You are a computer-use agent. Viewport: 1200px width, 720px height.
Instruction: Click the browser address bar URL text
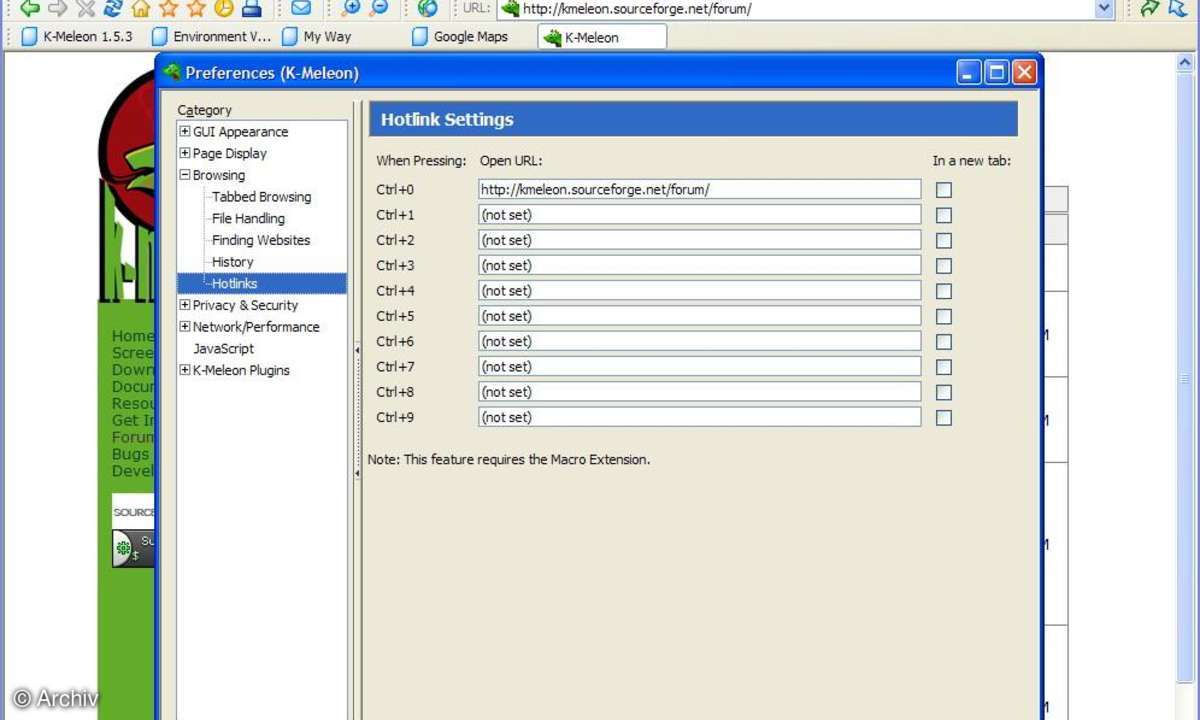click(637, 9)
